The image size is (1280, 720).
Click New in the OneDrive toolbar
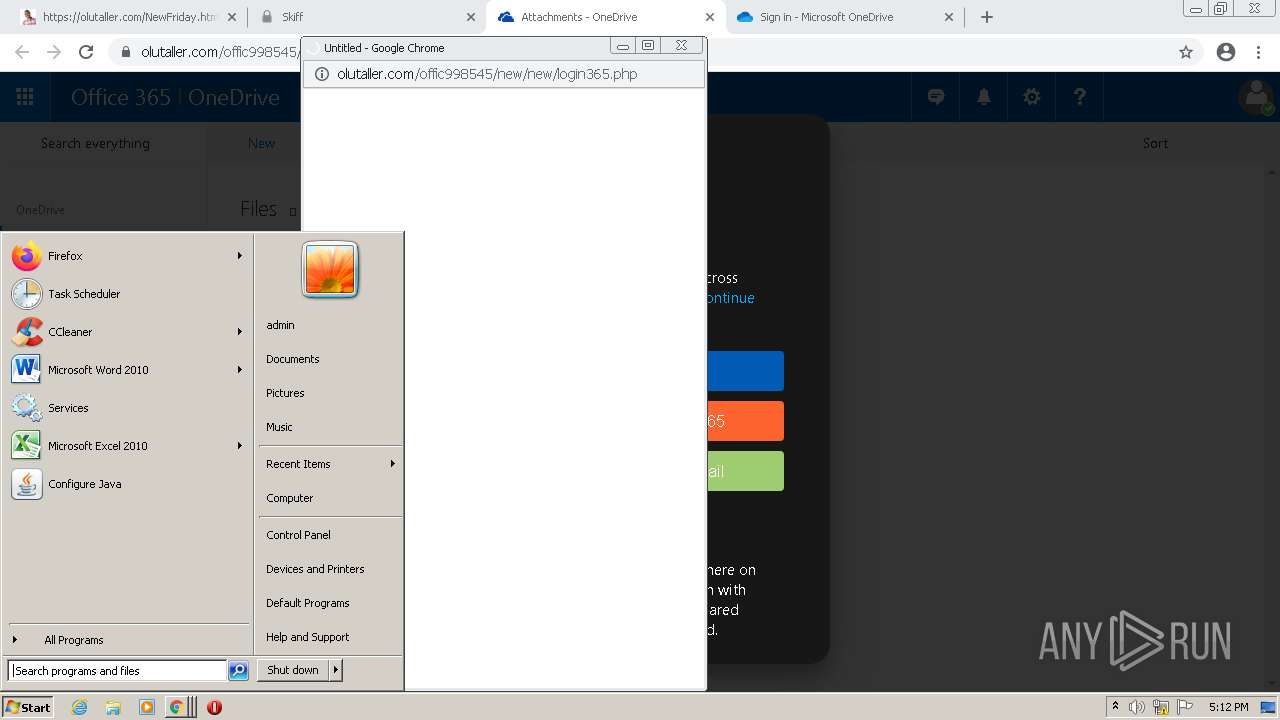[x=261, y=143]
